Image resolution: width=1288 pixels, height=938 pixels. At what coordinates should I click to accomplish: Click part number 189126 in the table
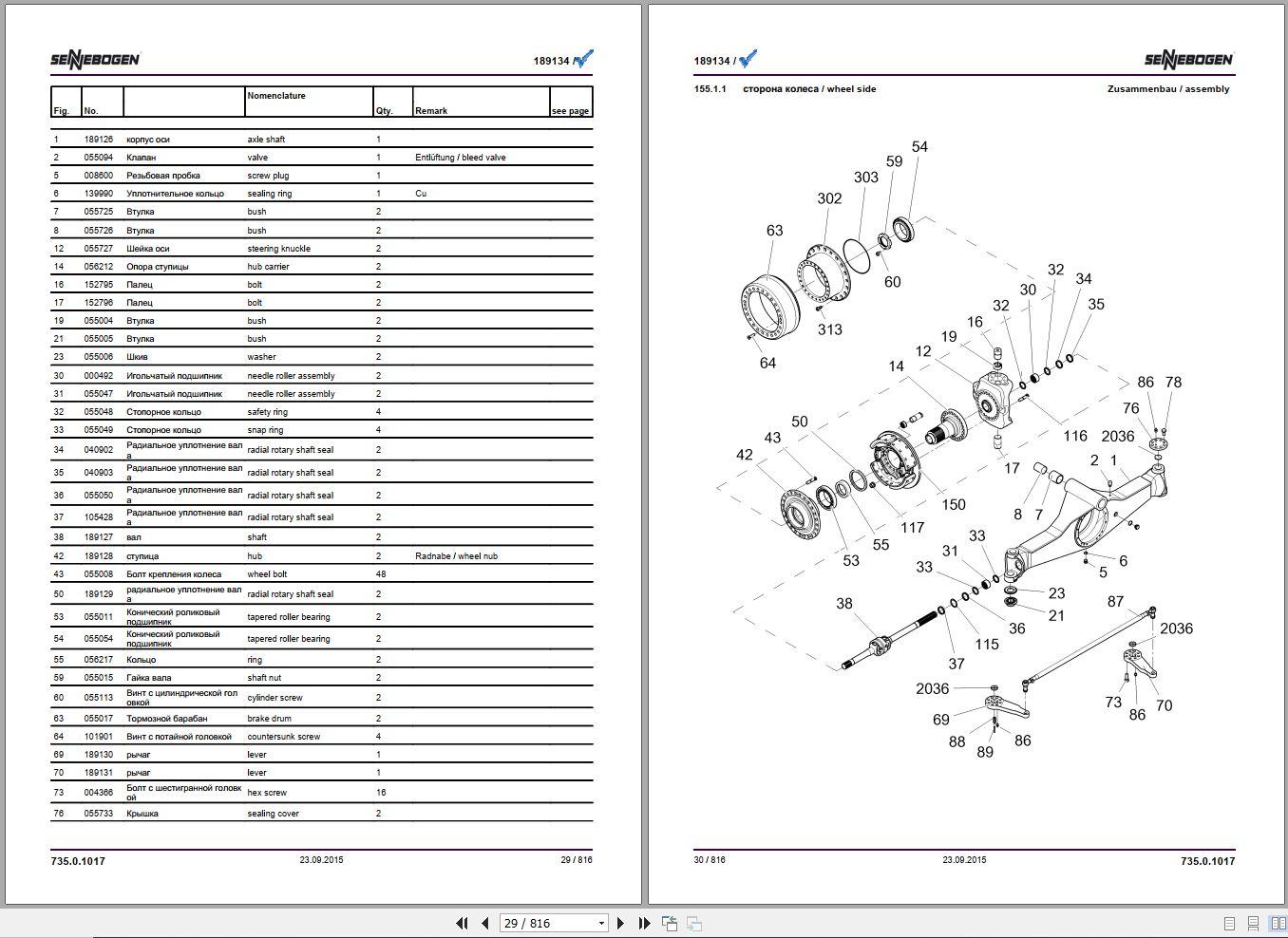(x=98, y=140)
